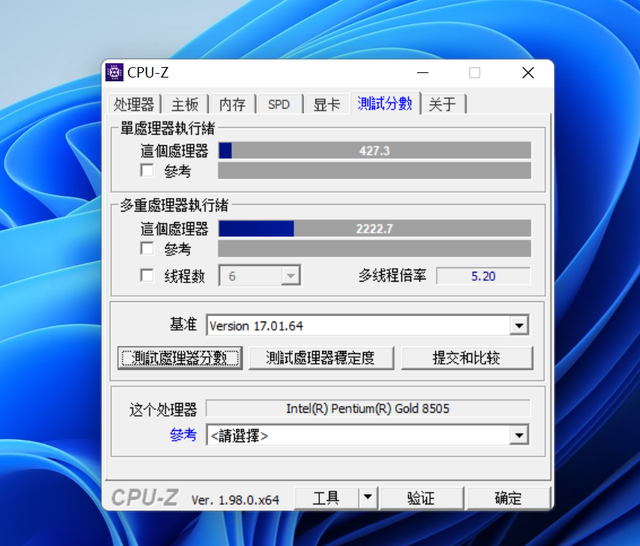Open the thread count dropdown showing 6
This screenshot has height=546, width=640.
pyautogui.click(x=260, y=276)
